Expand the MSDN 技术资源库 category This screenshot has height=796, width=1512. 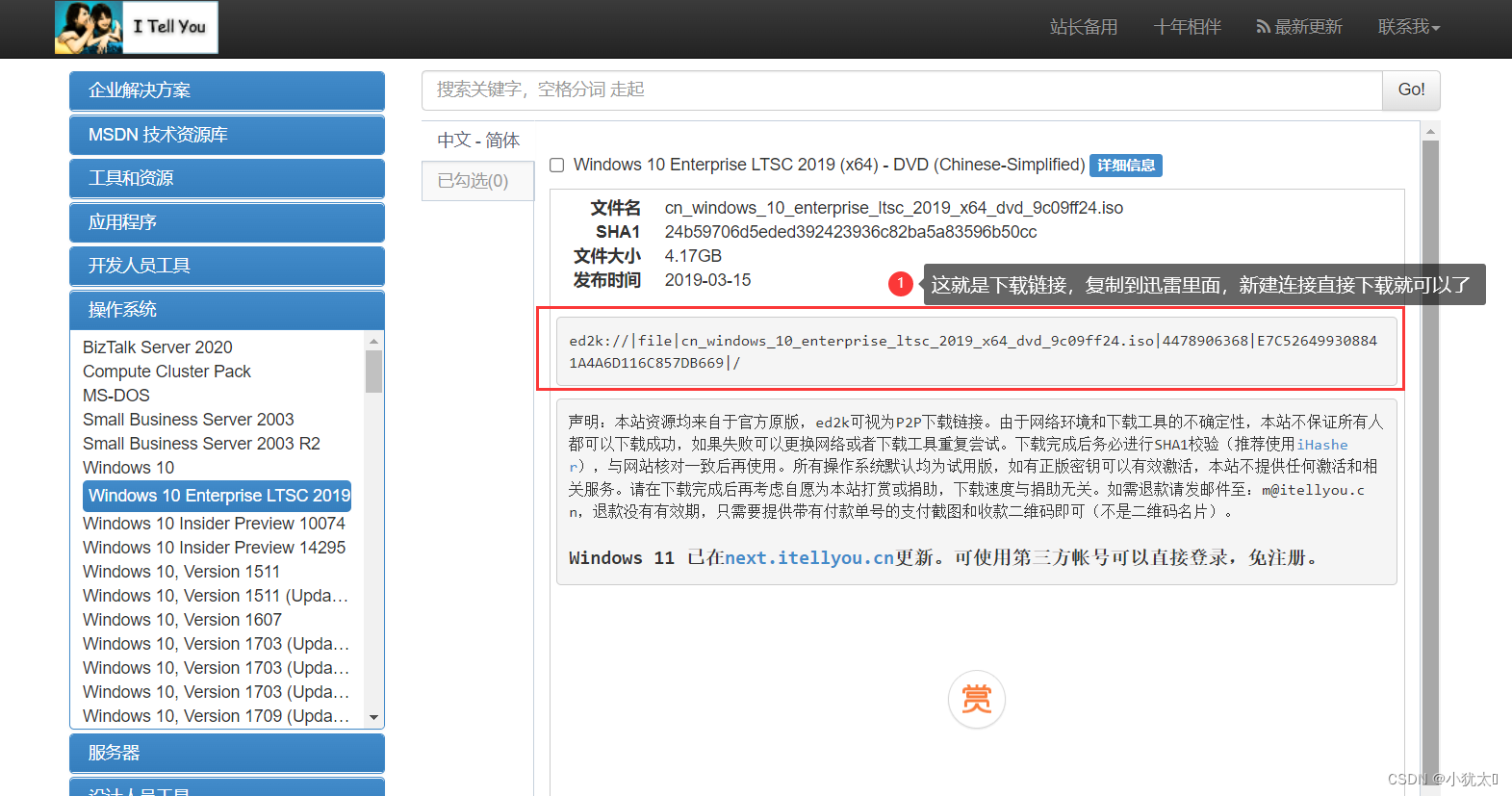coord(227,135)
